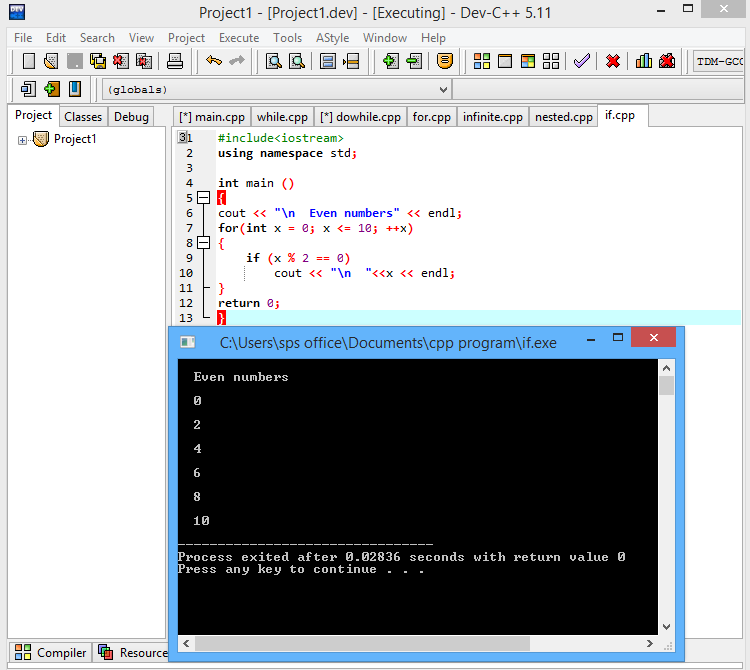
Task: Click the Syntax check checkmark icon
Action: click(582, 61)
